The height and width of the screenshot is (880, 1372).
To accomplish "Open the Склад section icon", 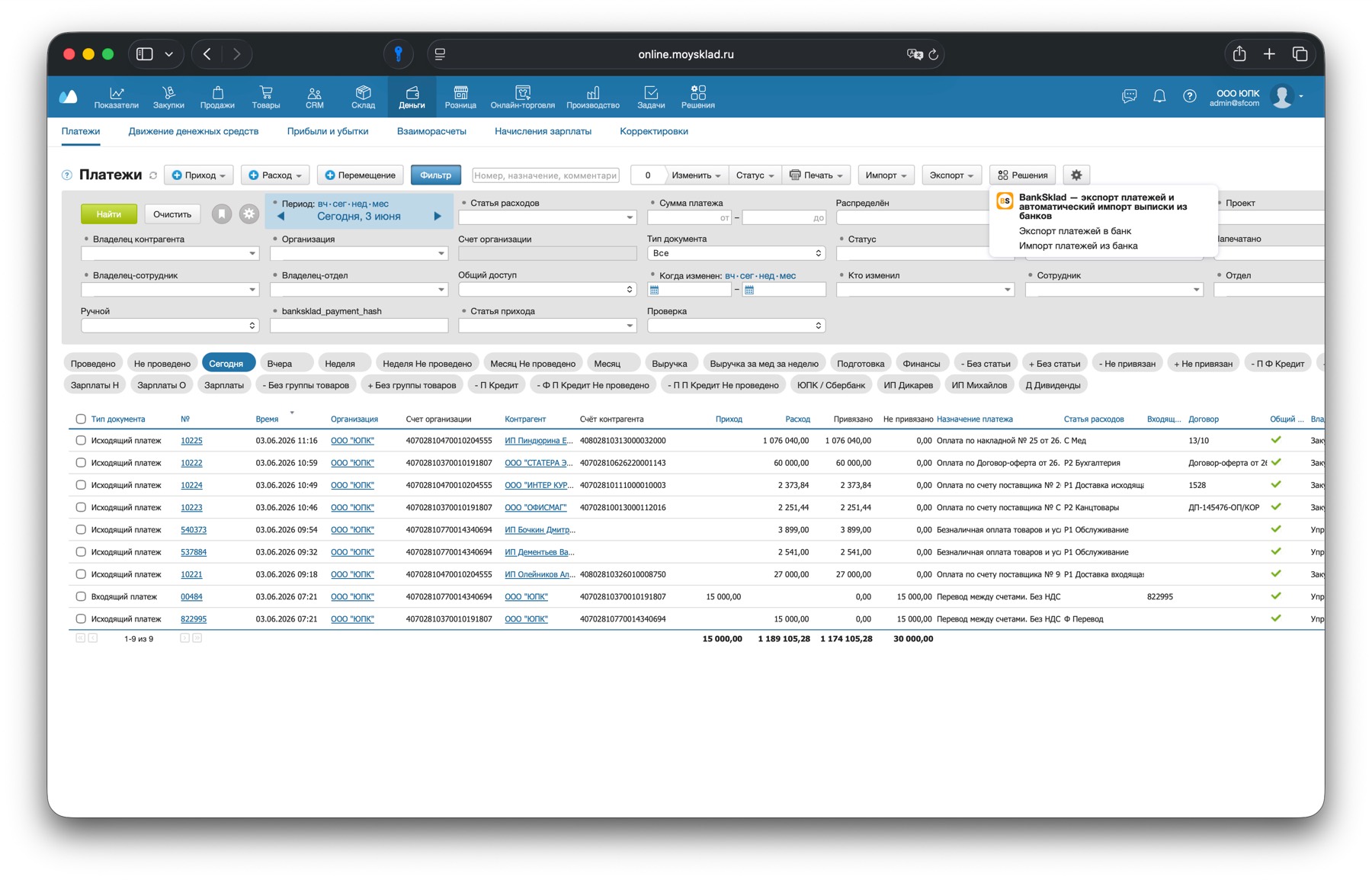I will (363, 97).
